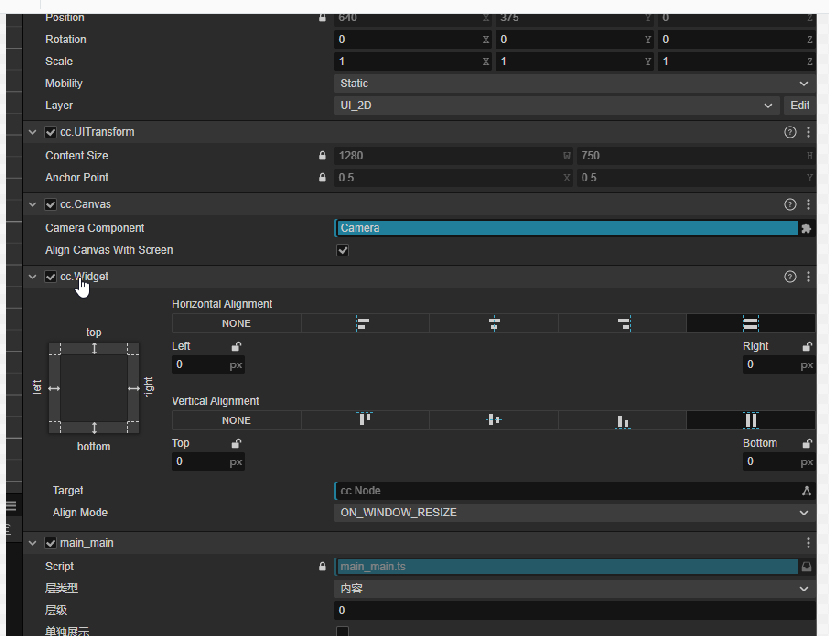Toggle the 单独展示 checkbox

tap(343, 631)
